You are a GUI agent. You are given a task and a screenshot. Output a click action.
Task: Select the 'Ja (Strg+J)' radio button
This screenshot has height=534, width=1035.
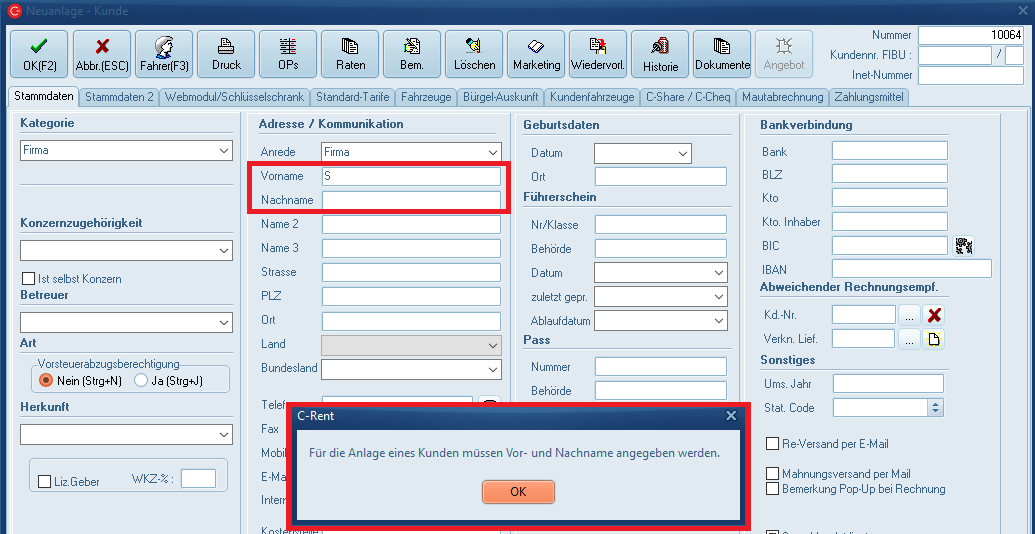tap(141, 380)
